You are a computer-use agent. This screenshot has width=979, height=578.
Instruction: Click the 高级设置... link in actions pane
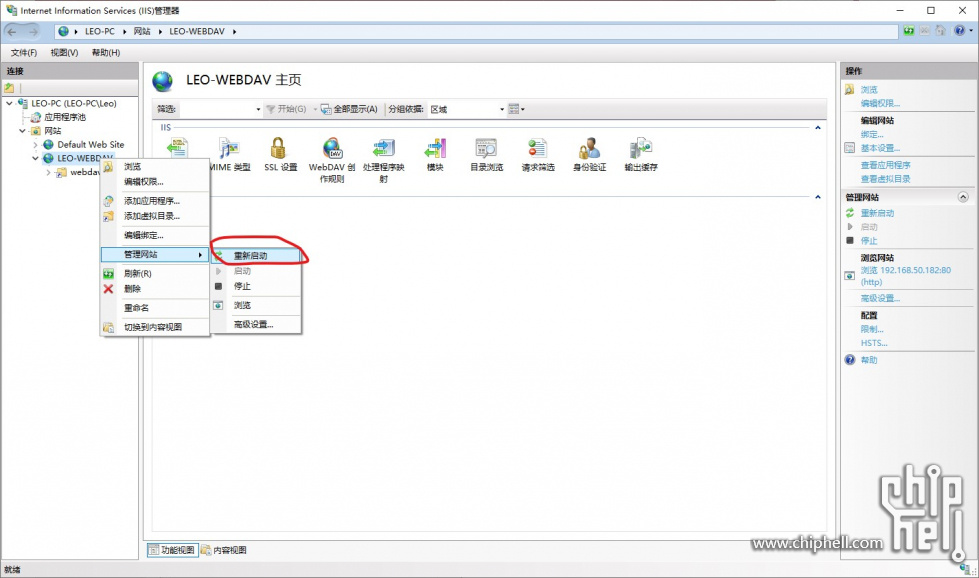(880, 298)
